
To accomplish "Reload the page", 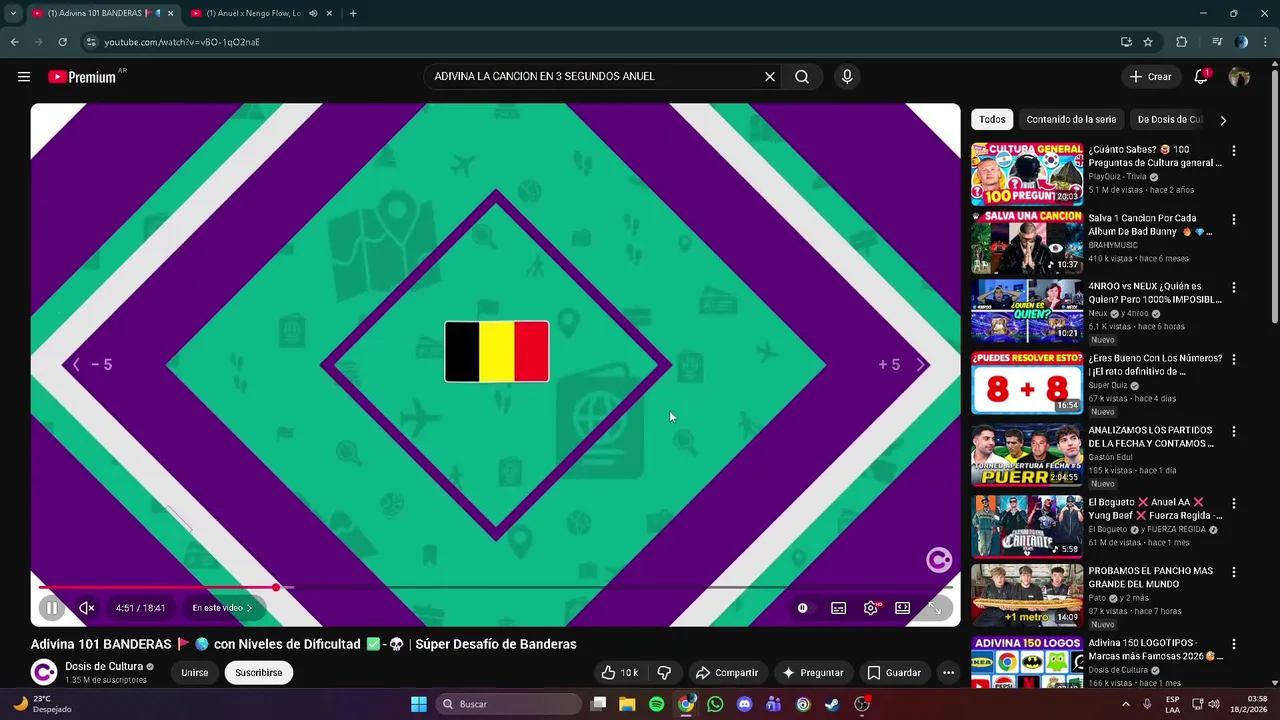I will point(62,42).
